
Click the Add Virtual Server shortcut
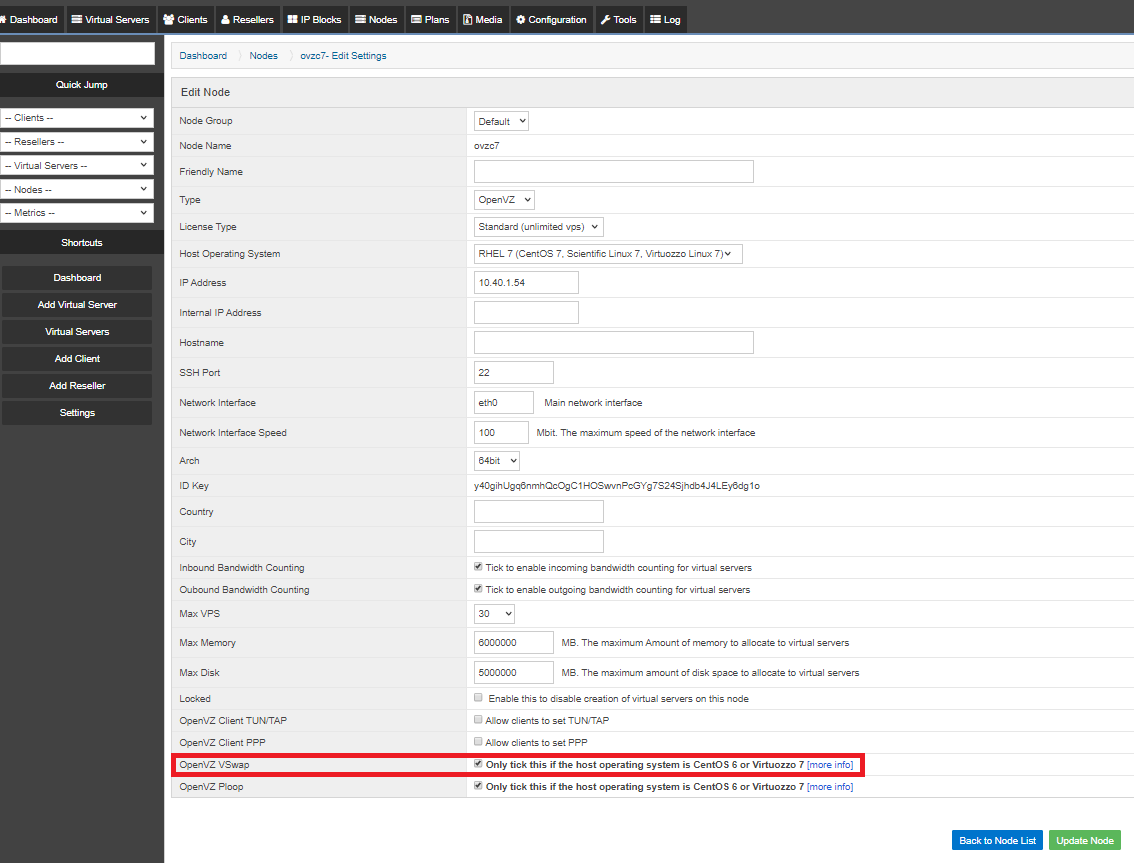click(77, 305)
